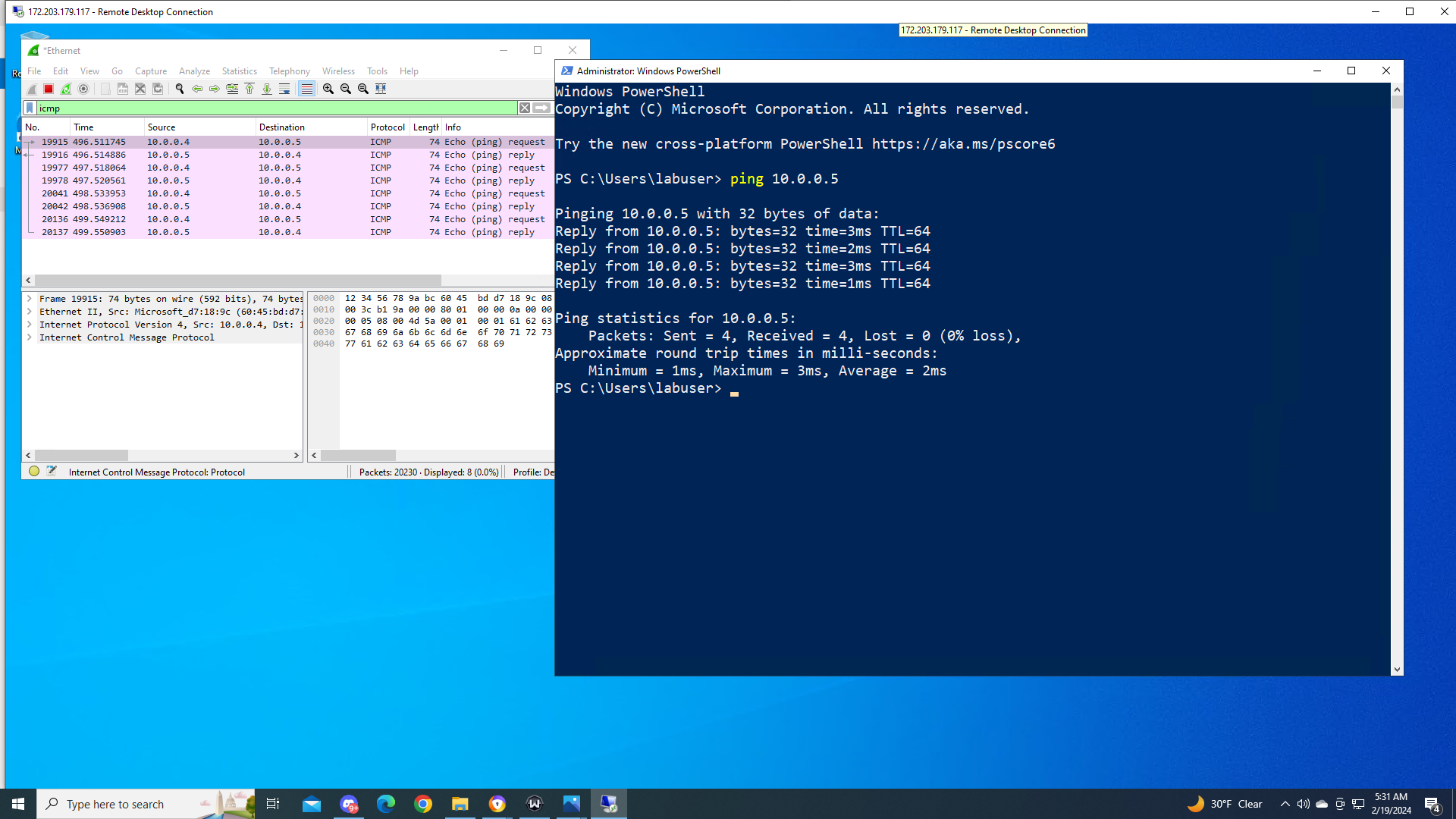Screen dimensions: 1456x819
Task: Restart the current capture
Action: [x=66, y=89]
